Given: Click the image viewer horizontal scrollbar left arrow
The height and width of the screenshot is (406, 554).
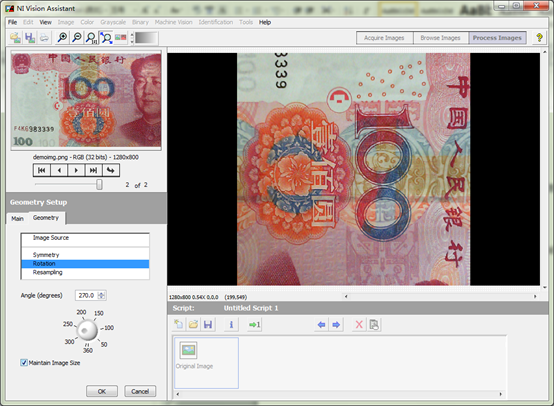Looking at the screenshot, I should [x=346, y=296].
